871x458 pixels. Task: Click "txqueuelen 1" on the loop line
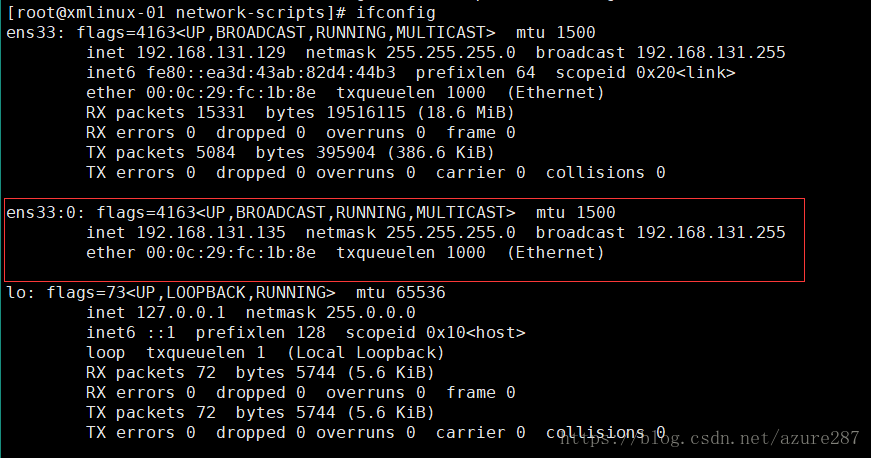(x=206, y=352)
